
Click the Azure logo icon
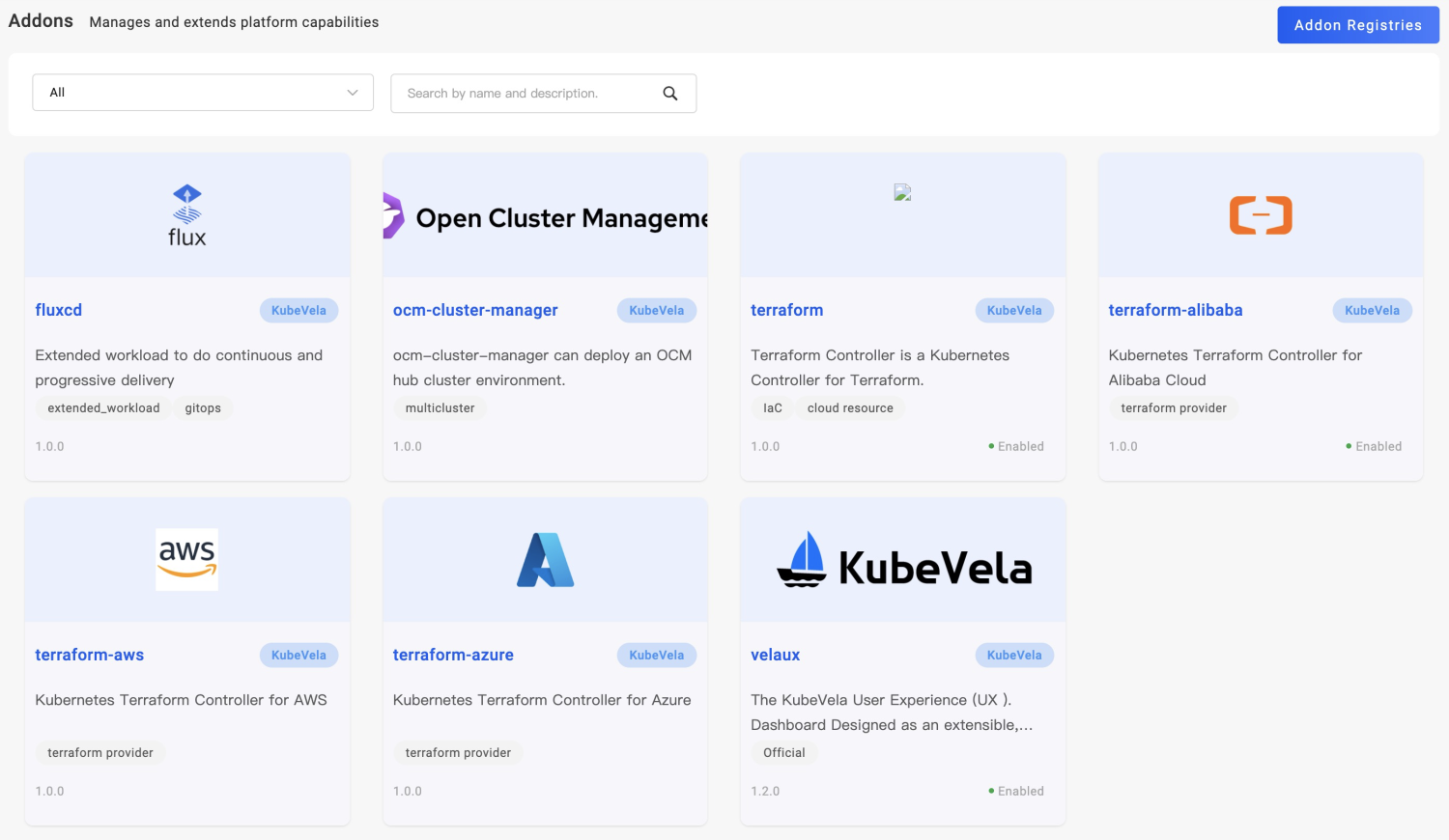coord(546,560)
